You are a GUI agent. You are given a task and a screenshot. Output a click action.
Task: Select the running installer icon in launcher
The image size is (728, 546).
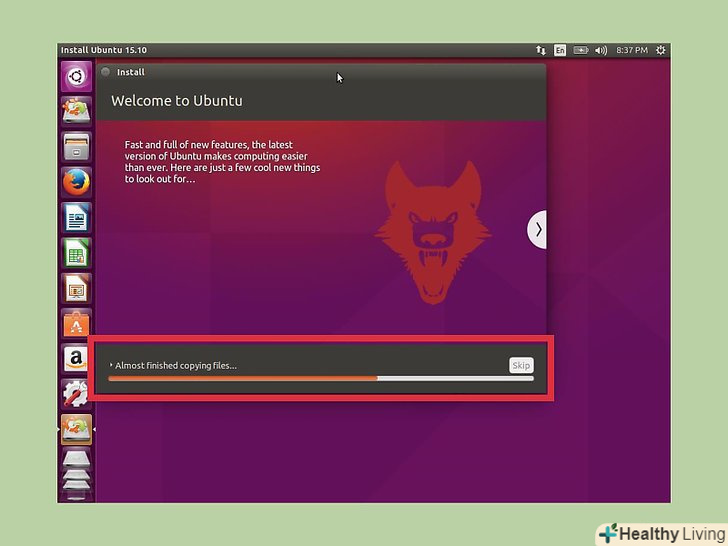[76, 429]
